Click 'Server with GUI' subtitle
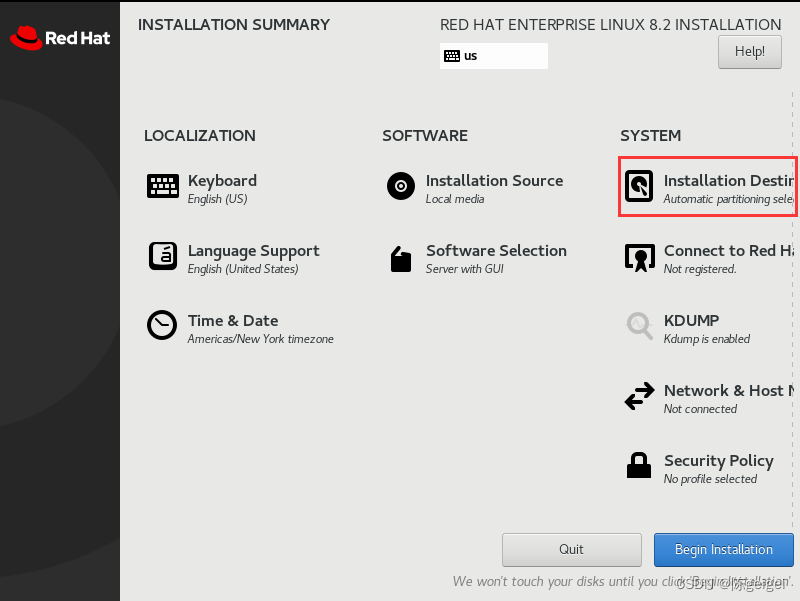This screenshot has width=800, height=601. point(465,269)
